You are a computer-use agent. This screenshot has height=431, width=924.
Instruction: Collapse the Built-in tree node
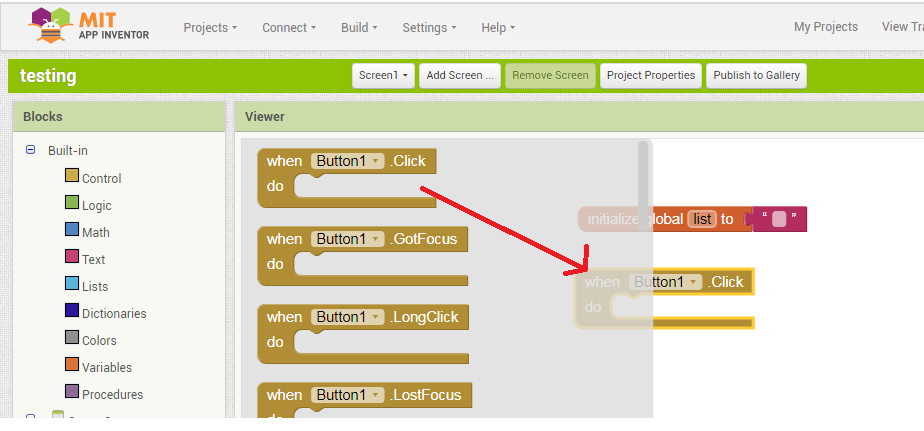(x=31, y=150)
